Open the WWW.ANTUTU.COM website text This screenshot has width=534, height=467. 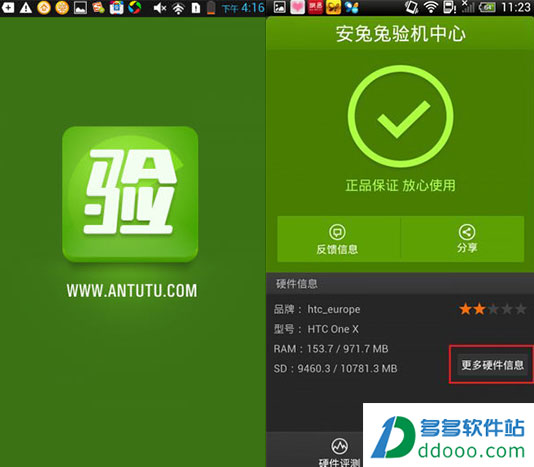[132, 291]
